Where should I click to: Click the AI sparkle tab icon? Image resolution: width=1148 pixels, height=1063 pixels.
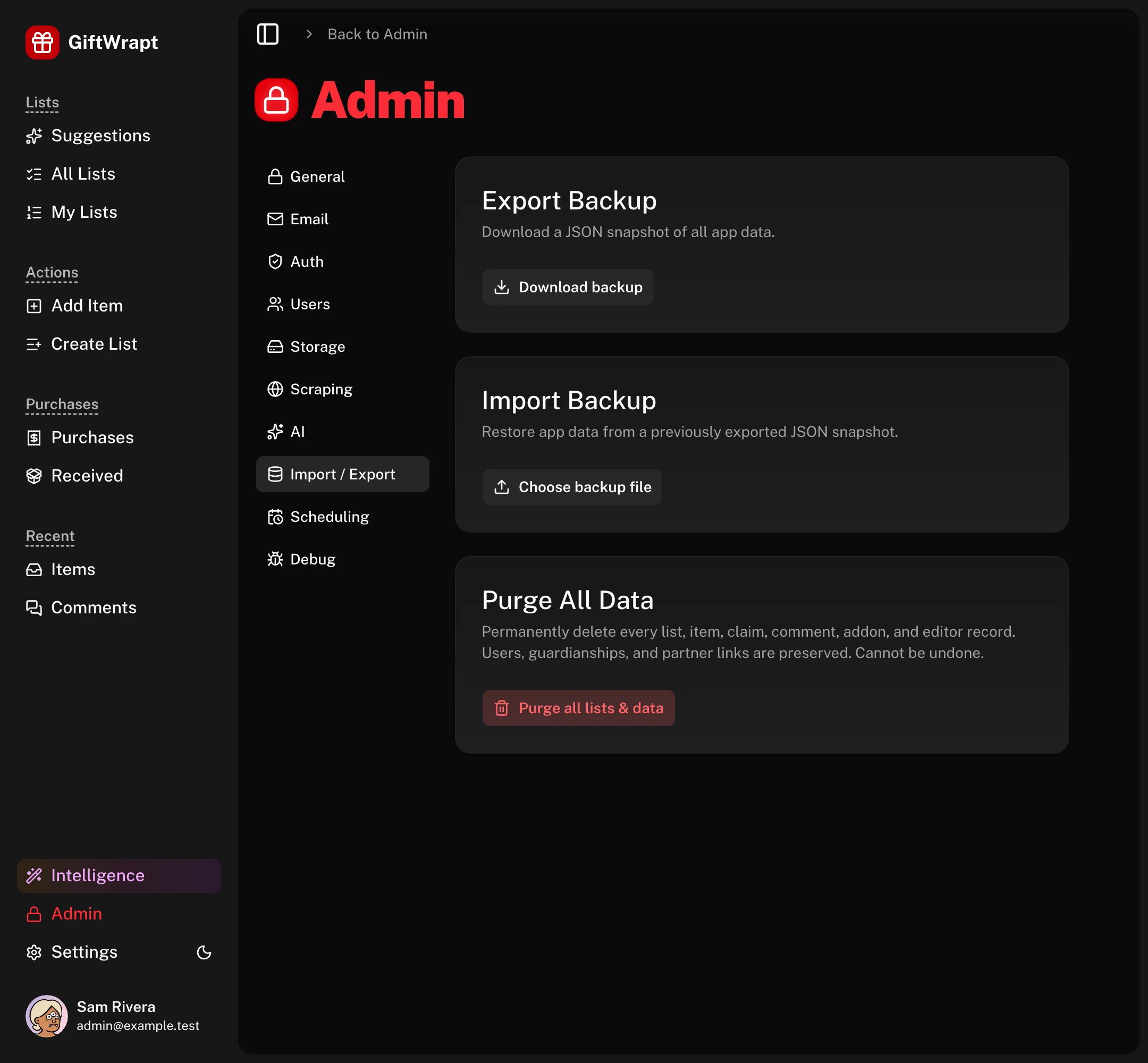pos(275,432)
